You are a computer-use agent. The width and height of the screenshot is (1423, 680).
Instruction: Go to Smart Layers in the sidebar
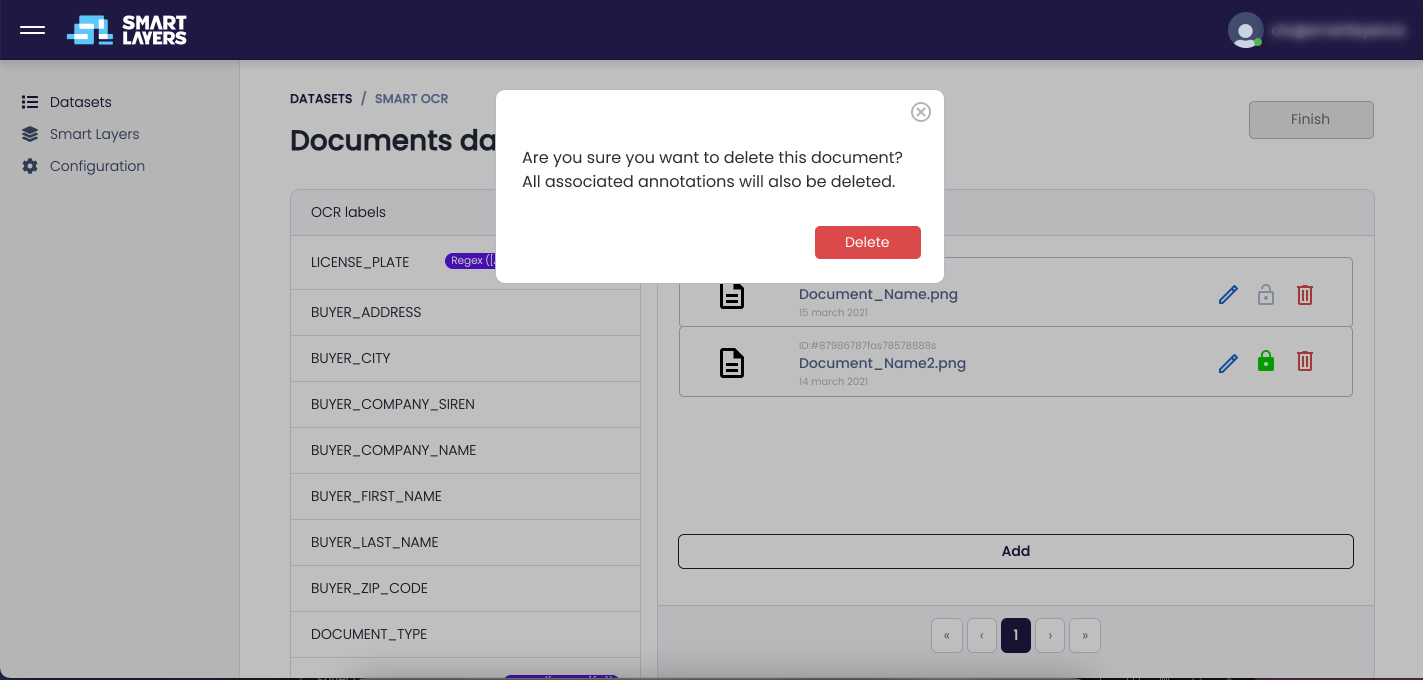coord(94,134)
